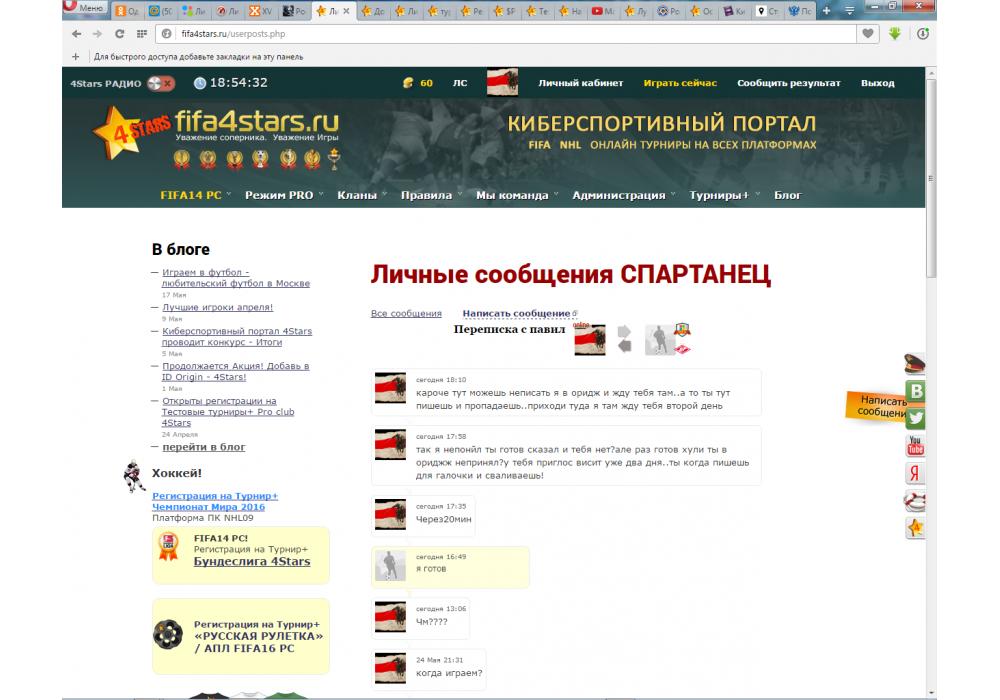Screen dimensions: 1000x700
Task: Click the clock icon near 18:54:32
Action: [x=200, y=83]
